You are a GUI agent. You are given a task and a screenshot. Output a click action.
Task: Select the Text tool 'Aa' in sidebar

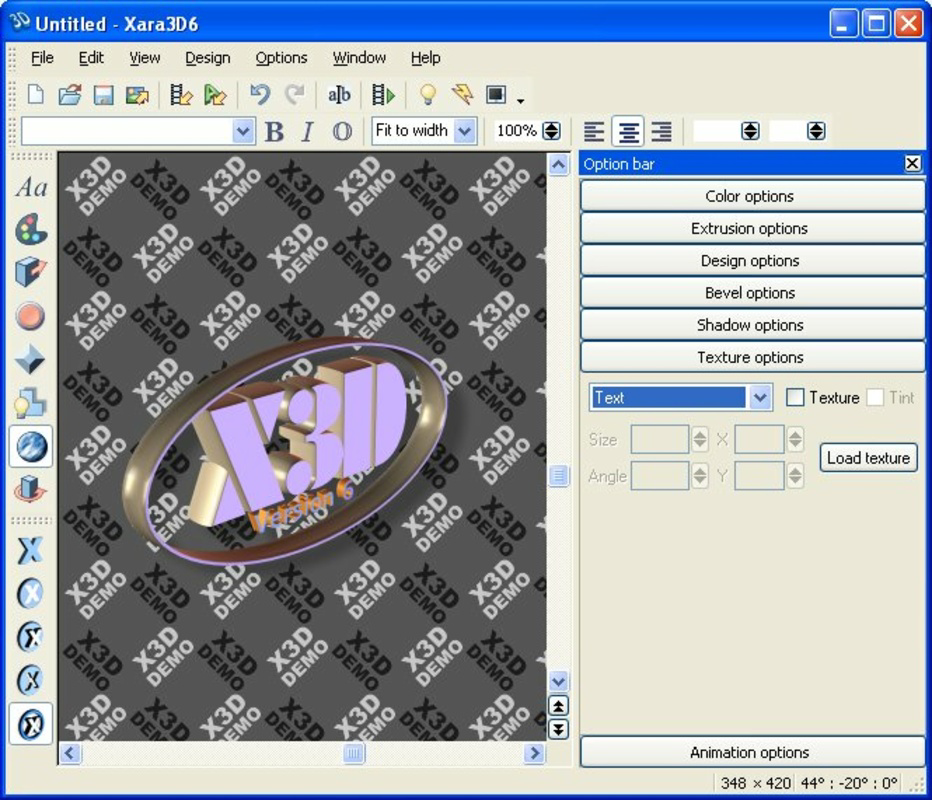(31, 187)
